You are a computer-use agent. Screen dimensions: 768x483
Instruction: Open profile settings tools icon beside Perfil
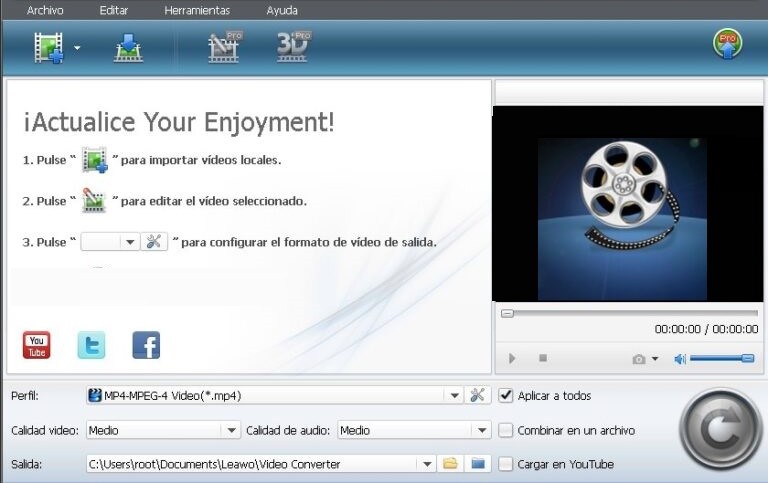477,395
